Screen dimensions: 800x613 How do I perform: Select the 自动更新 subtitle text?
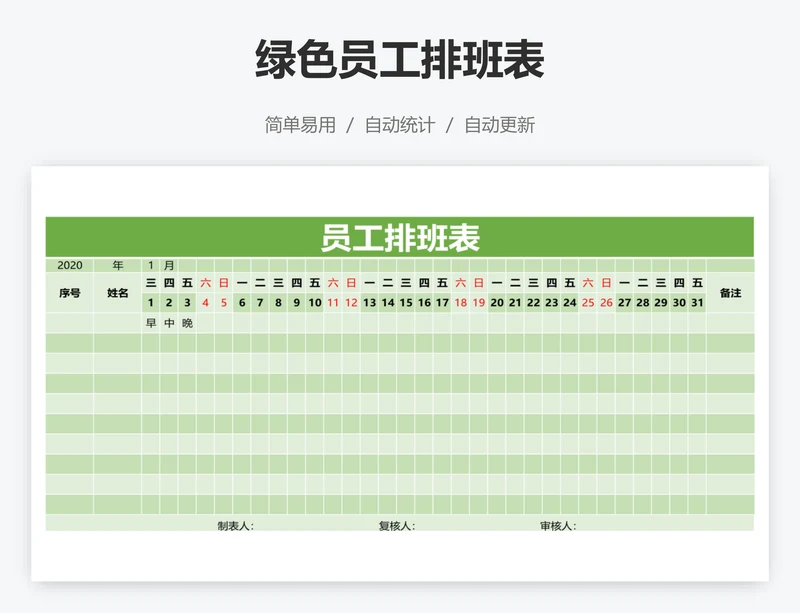click(x=499, y=125)
